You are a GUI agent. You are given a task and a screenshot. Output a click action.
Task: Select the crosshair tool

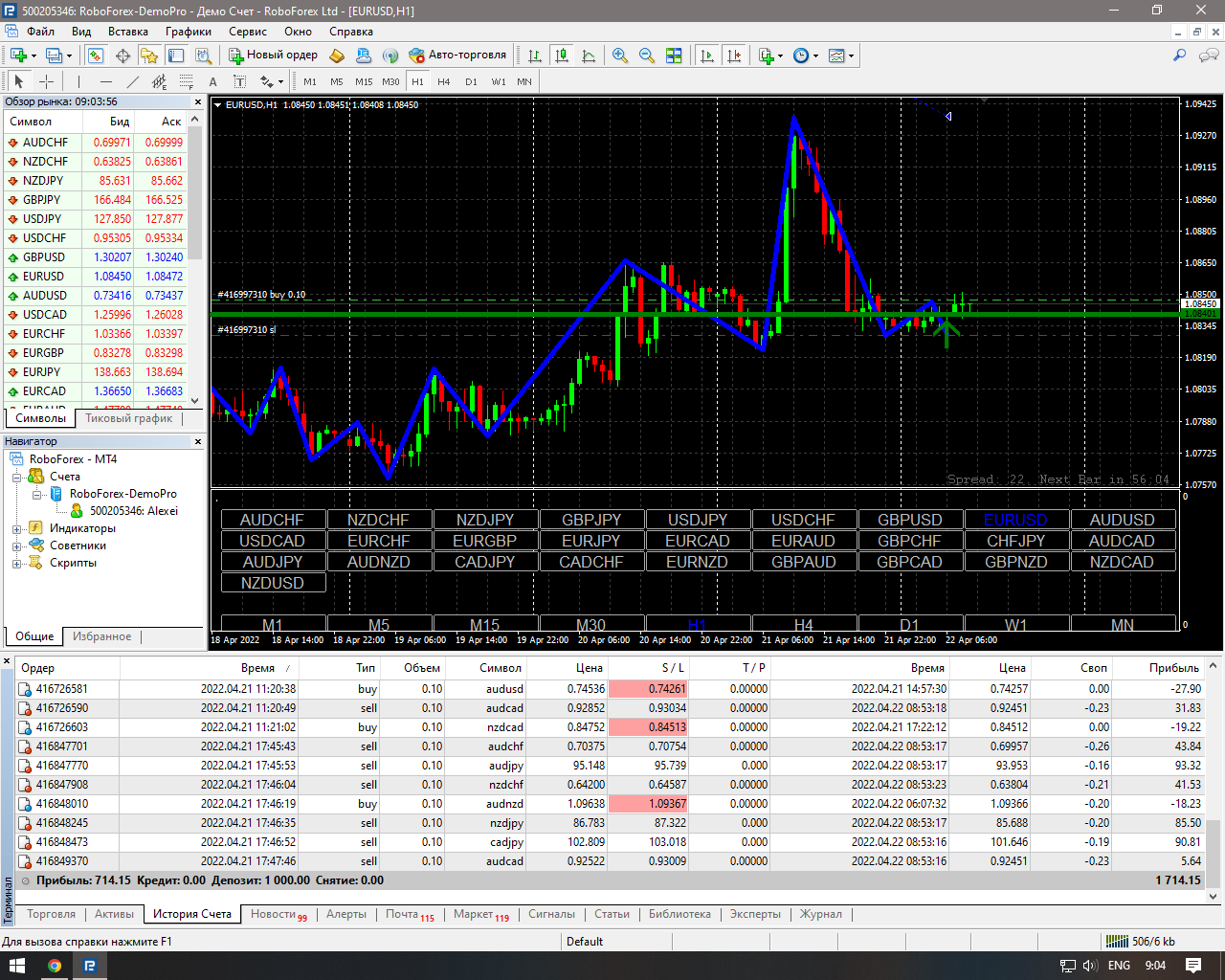click(x=46, y=81)
